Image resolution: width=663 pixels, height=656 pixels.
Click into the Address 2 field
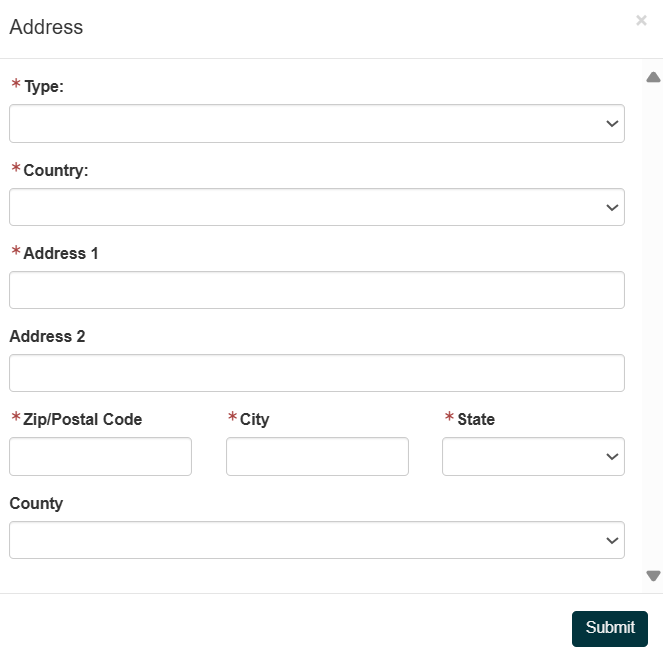click(316, 373)
